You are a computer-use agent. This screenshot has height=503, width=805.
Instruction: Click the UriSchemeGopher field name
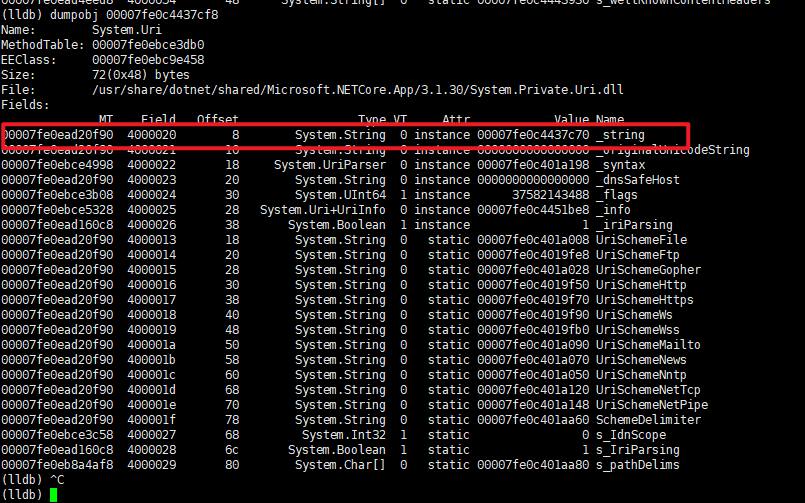648,270
